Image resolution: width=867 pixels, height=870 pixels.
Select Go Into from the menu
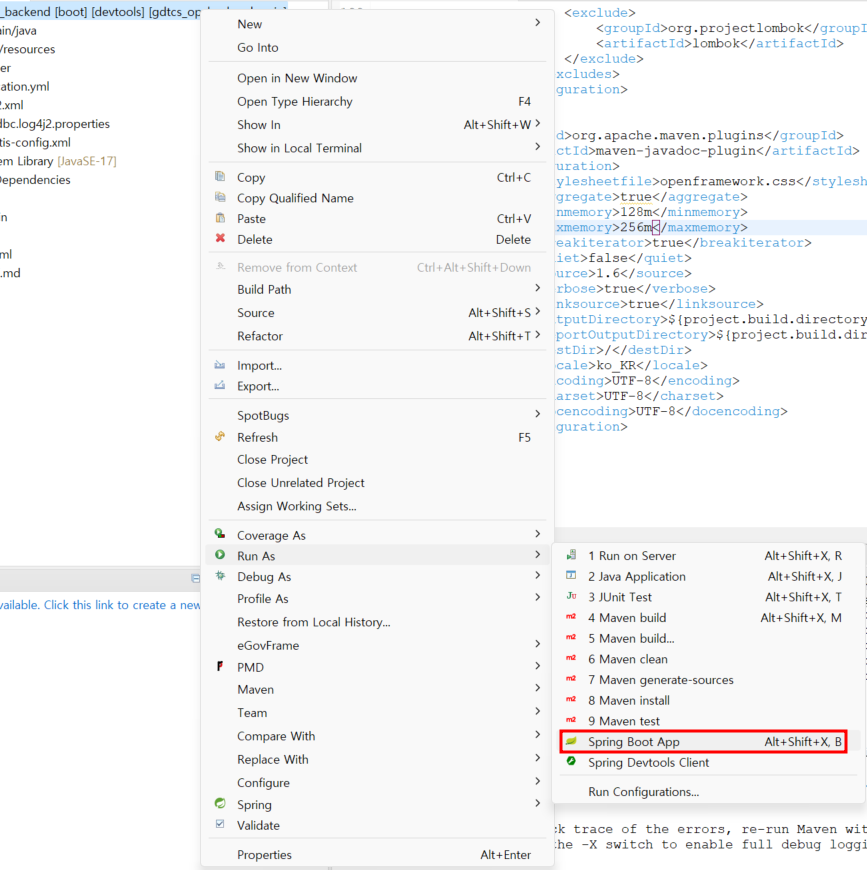click(377, 48)
